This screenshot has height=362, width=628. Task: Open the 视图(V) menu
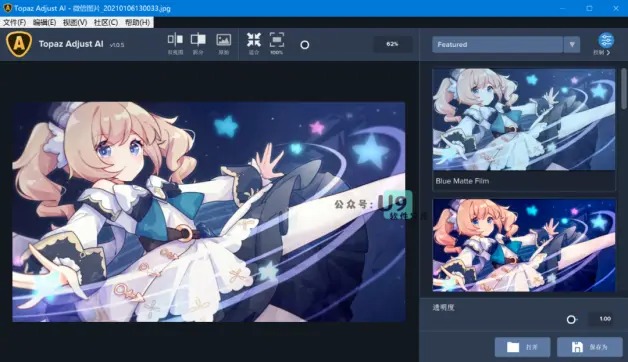(75, 22)
